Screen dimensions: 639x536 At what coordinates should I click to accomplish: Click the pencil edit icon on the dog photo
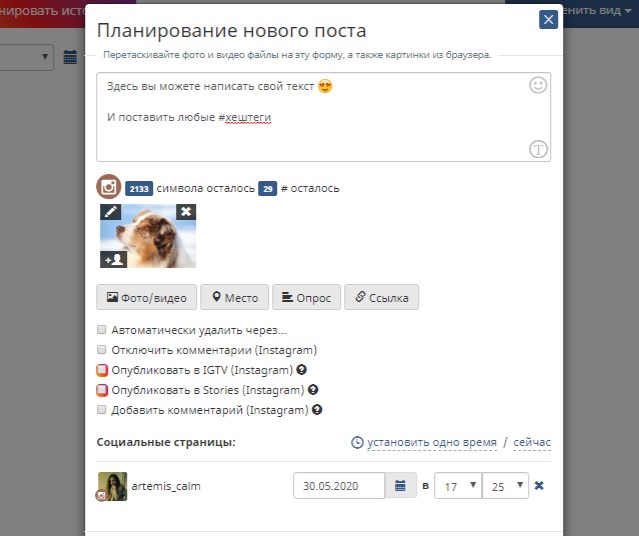pyautogui.click(x=110, y=212)
